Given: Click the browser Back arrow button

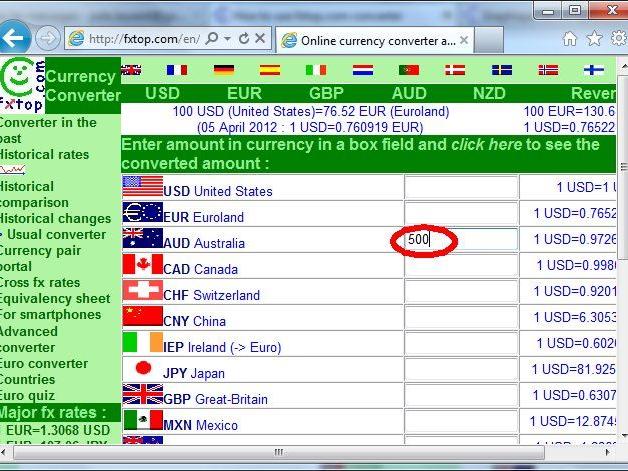Looking at the screenshot, I should click(14, 39).
